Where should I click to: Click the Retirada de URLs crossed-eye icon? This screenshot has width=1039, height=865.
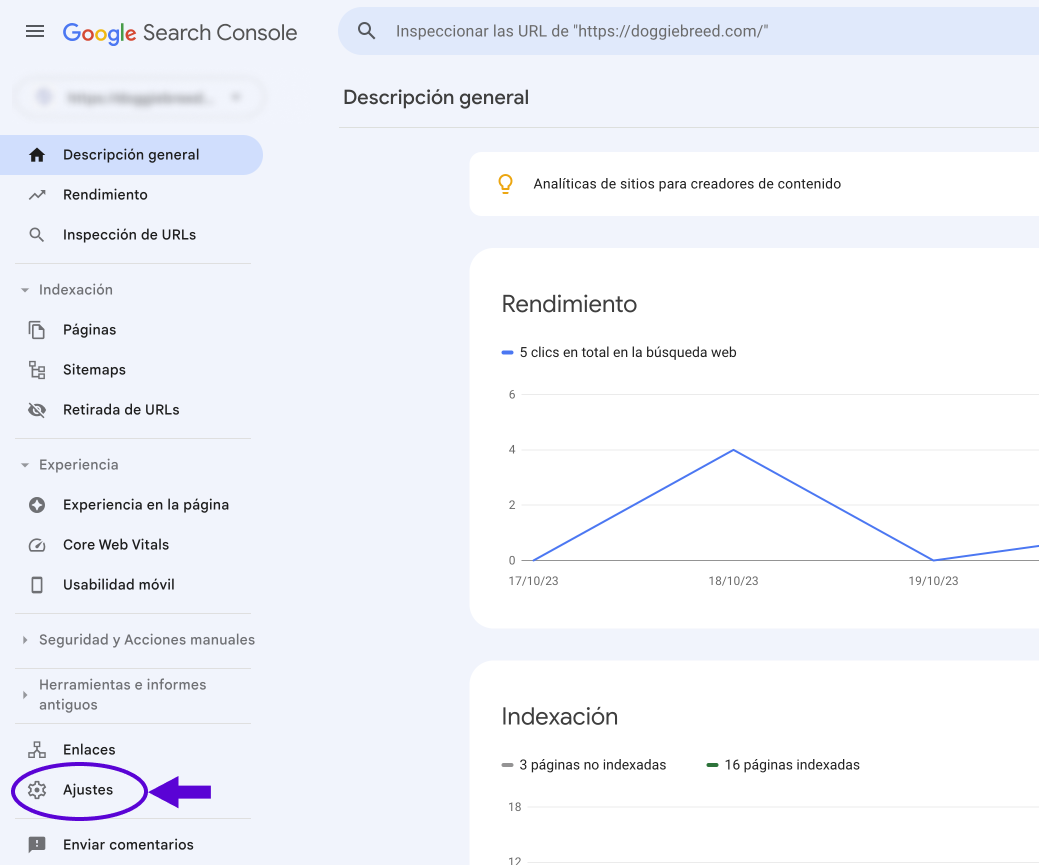(x=37, y=410)
